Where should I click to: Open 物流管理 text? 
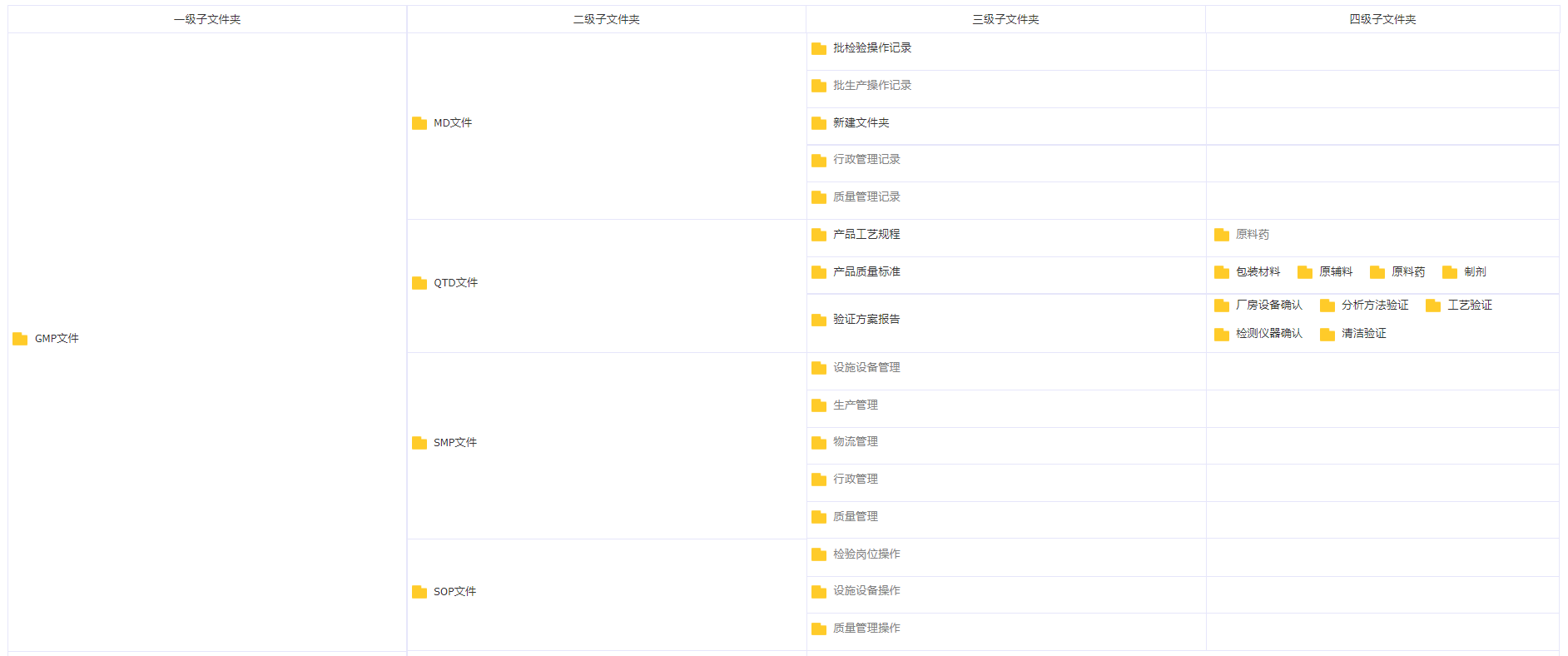pos(856,441)
